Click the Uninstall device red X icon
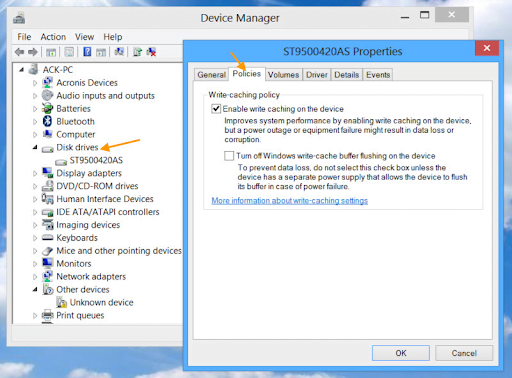Image resolution: width=512 pixels, height=378 pixels. [151, 52]
